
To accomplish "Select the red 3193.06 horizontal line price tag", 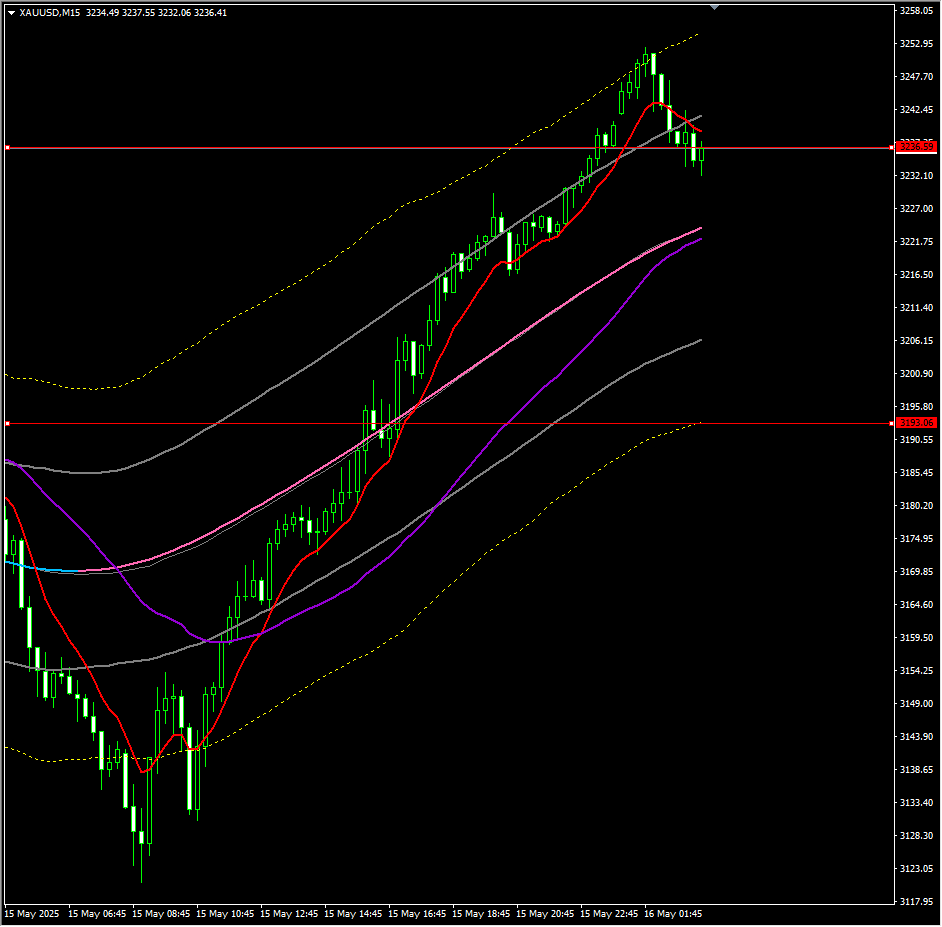I will (x=916, y=423).
